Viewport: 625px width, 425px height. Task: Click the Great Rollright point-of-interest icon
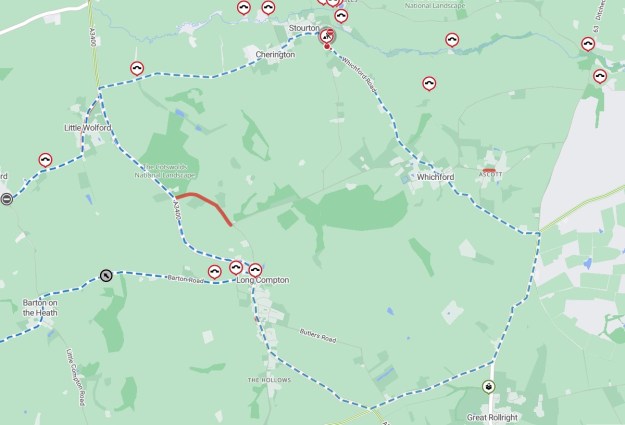(x=489, y=386)
